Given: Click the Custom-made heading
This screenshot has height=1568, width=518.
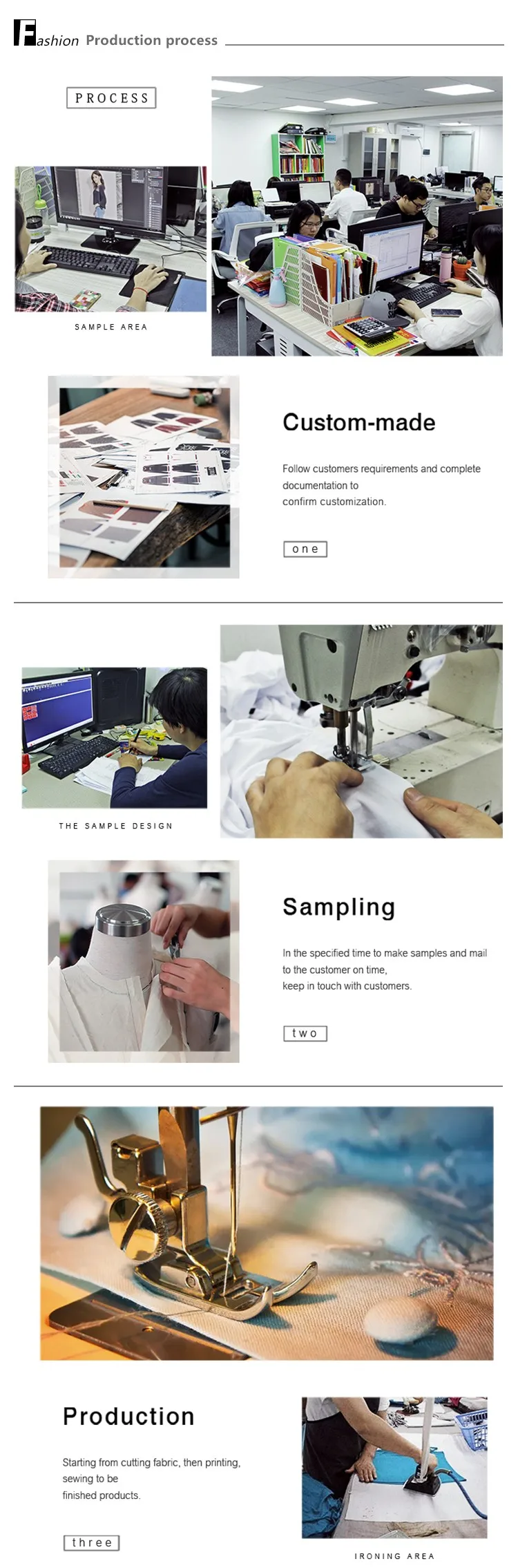Looking at the screenshot, I should (359, 422).
